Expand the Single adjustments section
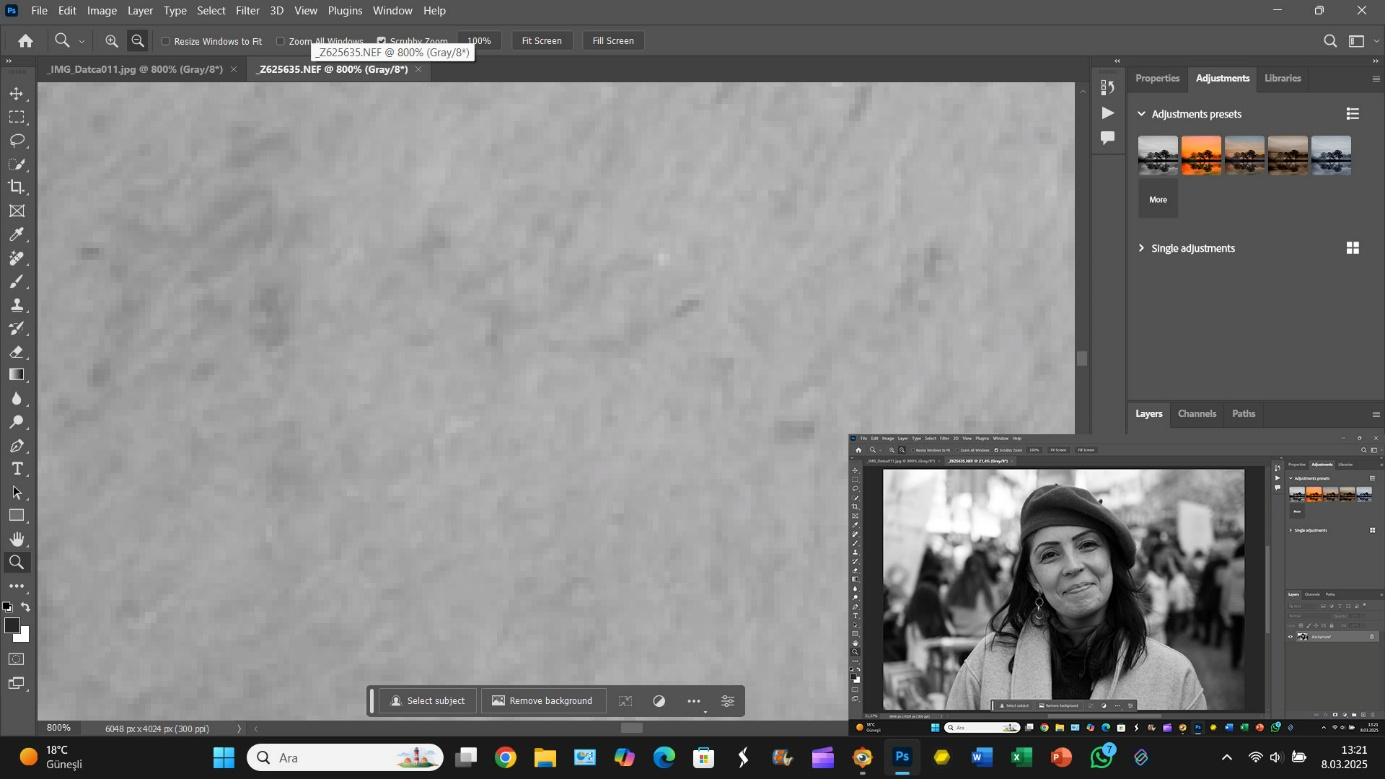 [1141, 248]
